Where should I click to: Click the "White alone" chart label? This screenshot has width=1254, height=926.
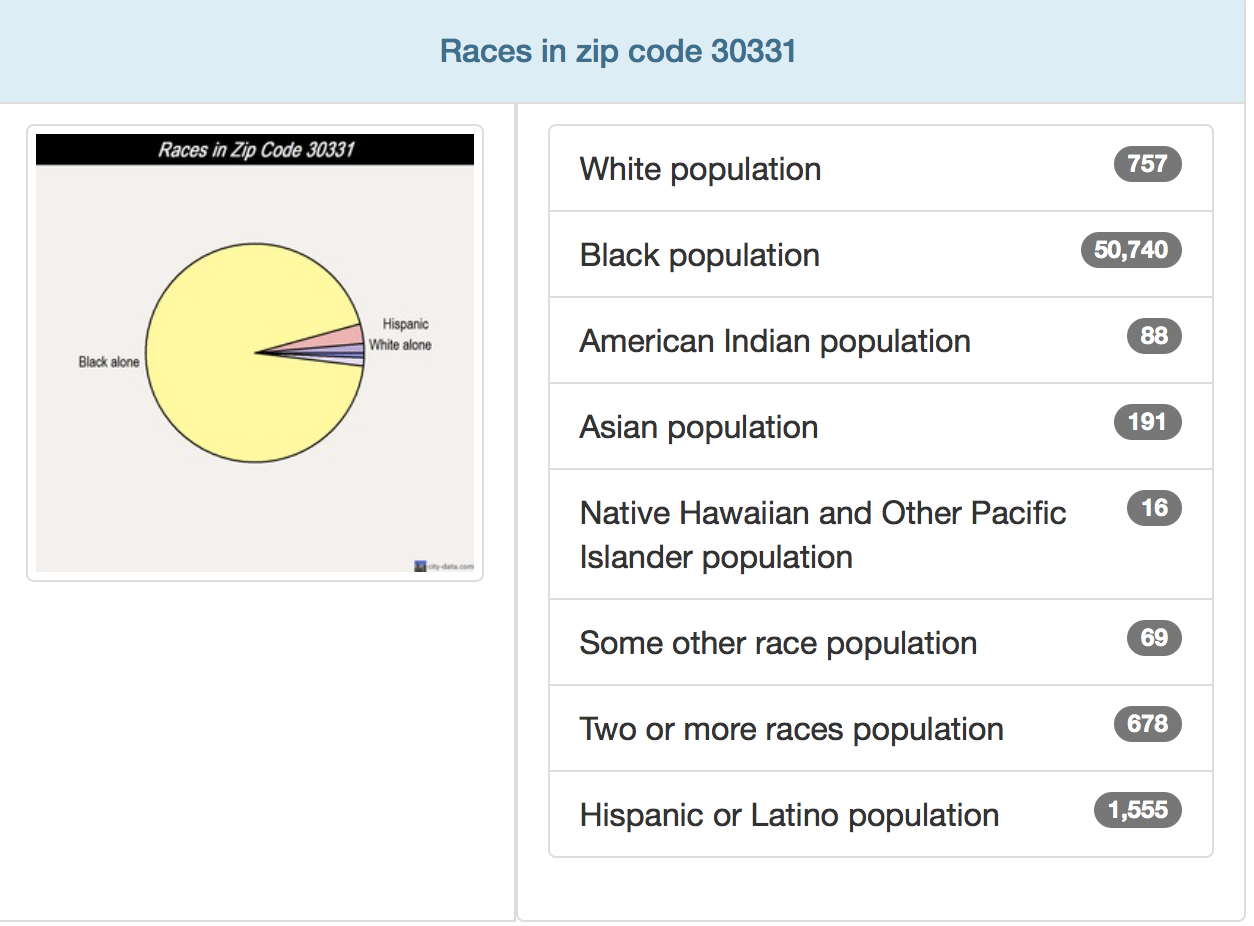point(400,345)
